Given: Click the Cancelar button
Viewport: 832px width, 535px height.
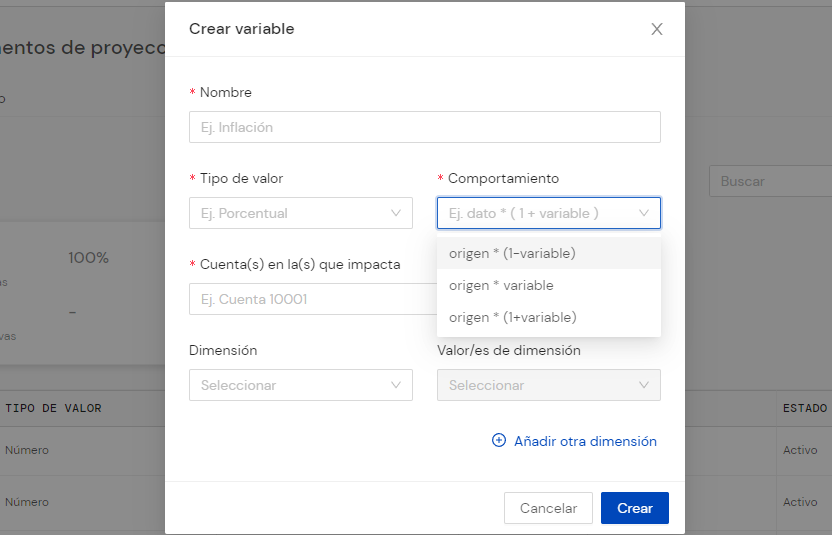Looking at the screenshot, I should 548,508.
